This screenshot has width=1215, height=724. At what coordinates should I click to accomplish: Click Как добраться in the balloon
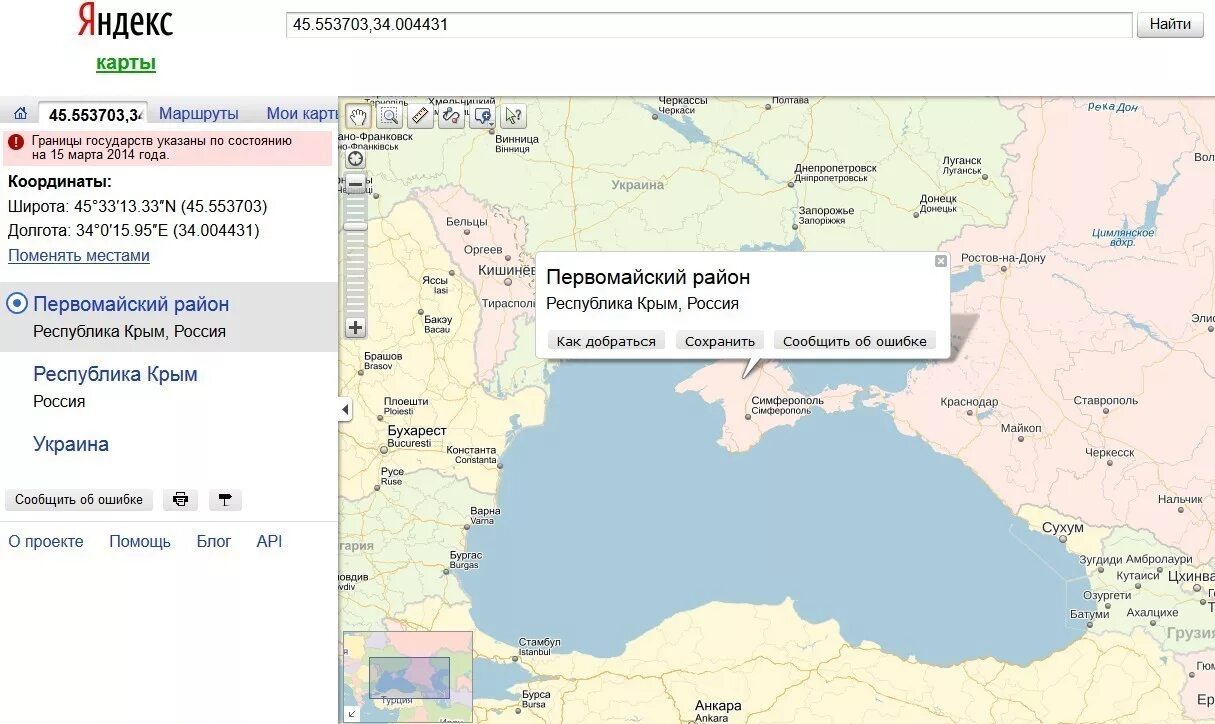pos(606,341)
